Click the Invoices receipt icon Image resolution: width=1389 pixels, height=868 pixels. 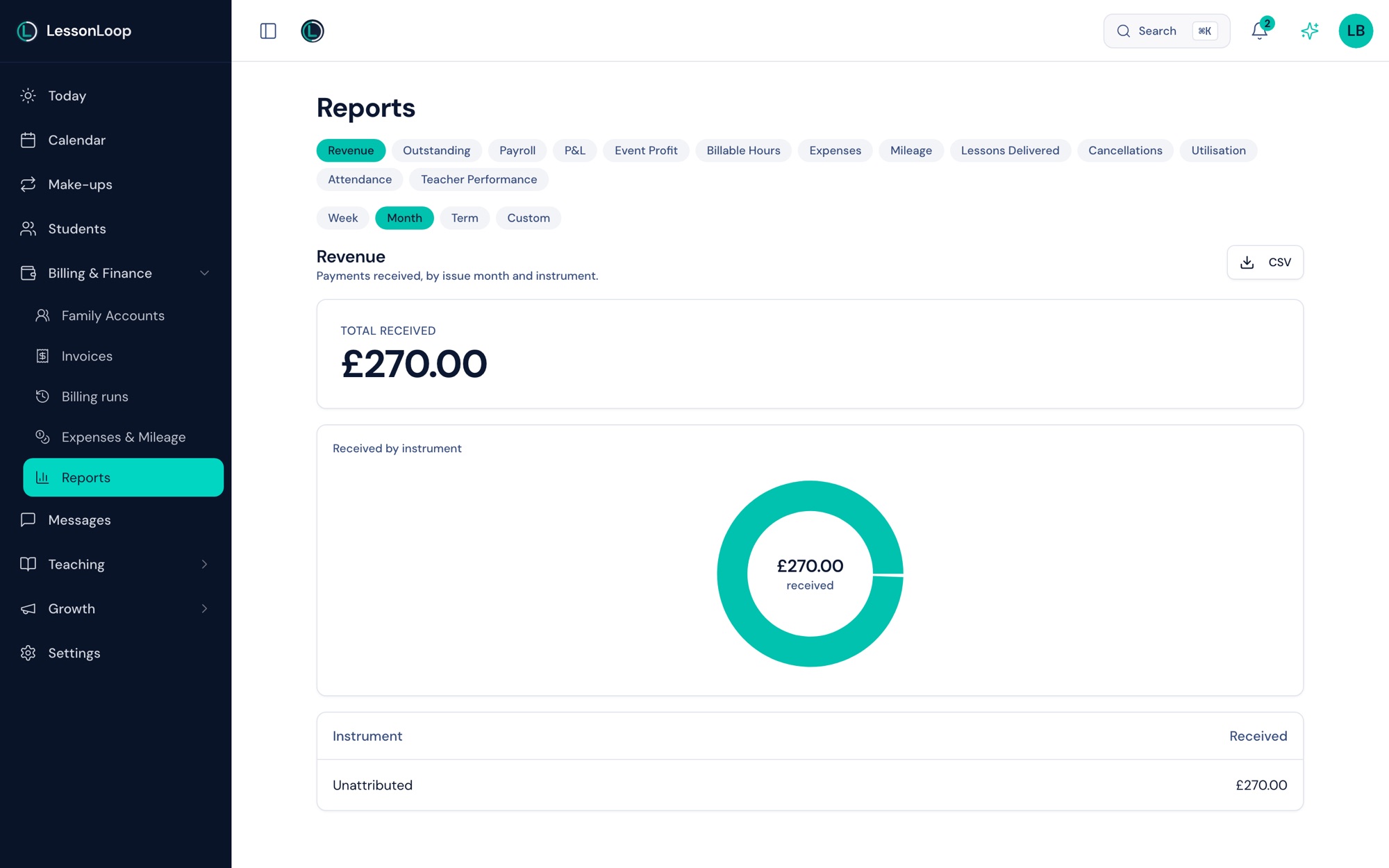[42, 356]
